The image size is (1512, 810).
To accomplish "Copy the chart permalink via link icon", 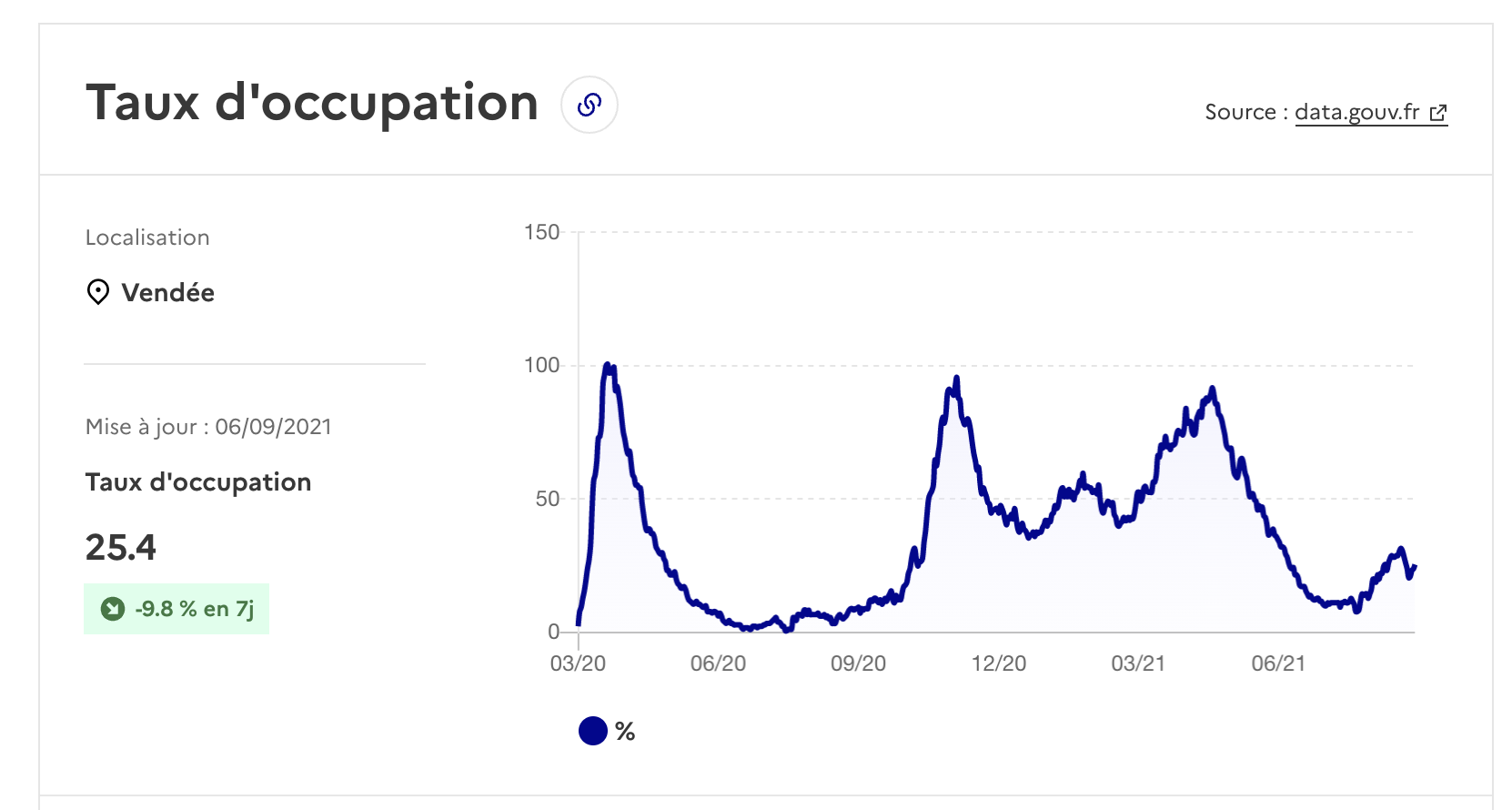I will pyautogui.click(x=590, y=105).
